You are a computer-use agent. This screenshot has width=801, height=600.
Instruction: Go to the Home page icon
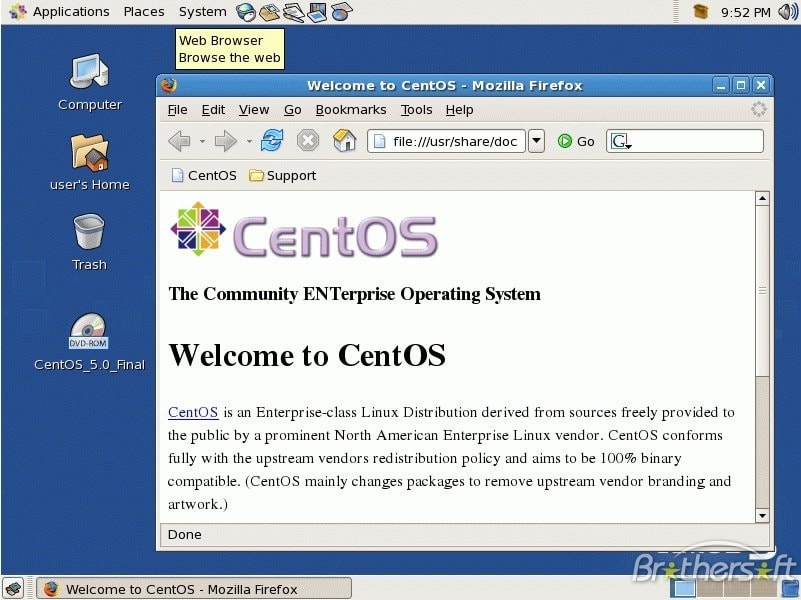tap(344, 141)
